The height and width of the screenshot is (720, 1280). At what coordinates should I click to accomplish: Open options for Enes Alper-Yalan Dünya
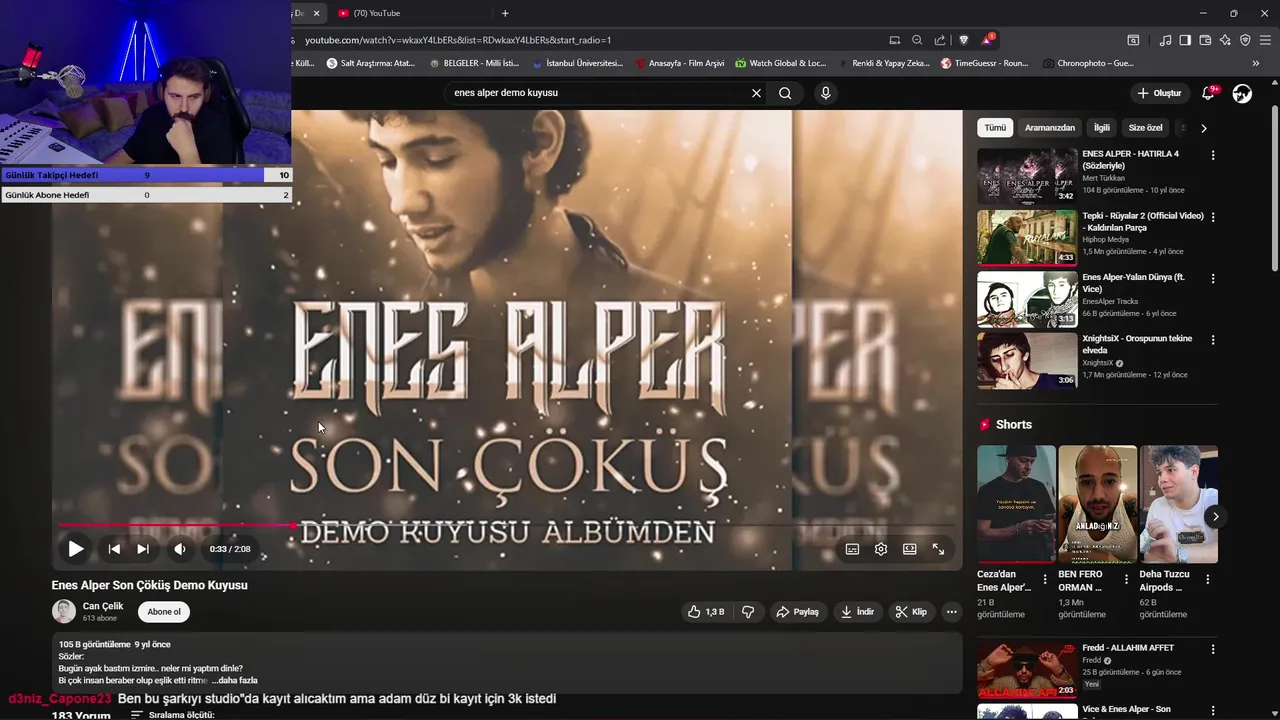point(1213,279)
